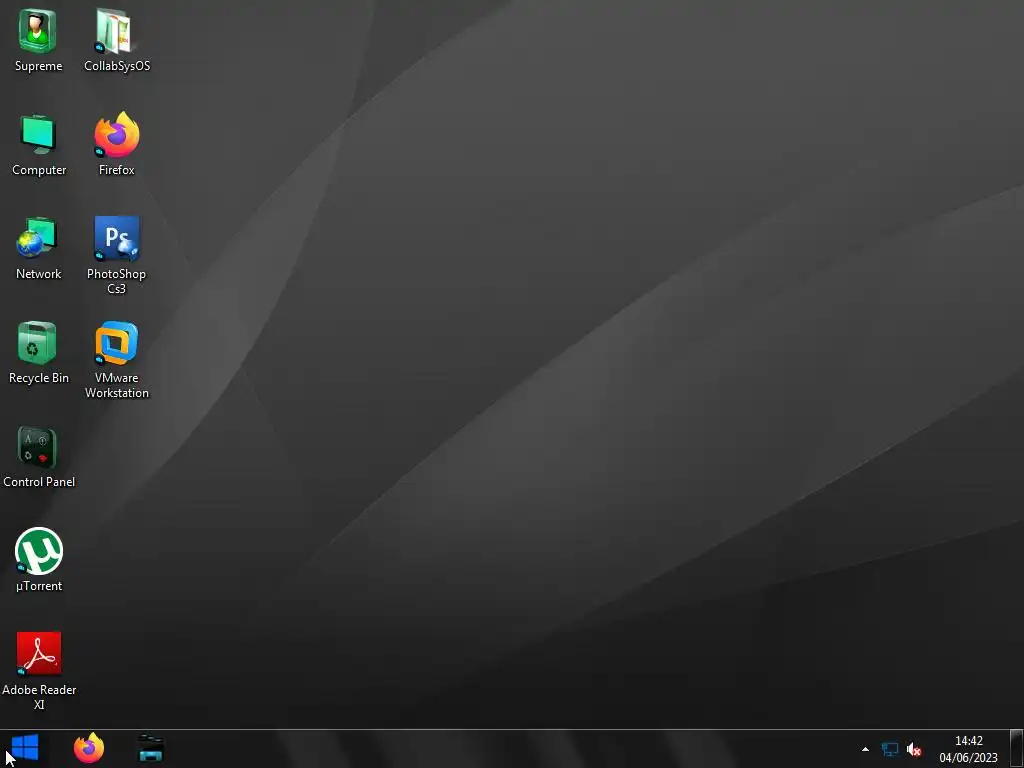The height and width of the screenshot is (768, 1024).
Task: Click the "Recycle Bin" label text
Action: pyautogui.click(x=39, y=378)
